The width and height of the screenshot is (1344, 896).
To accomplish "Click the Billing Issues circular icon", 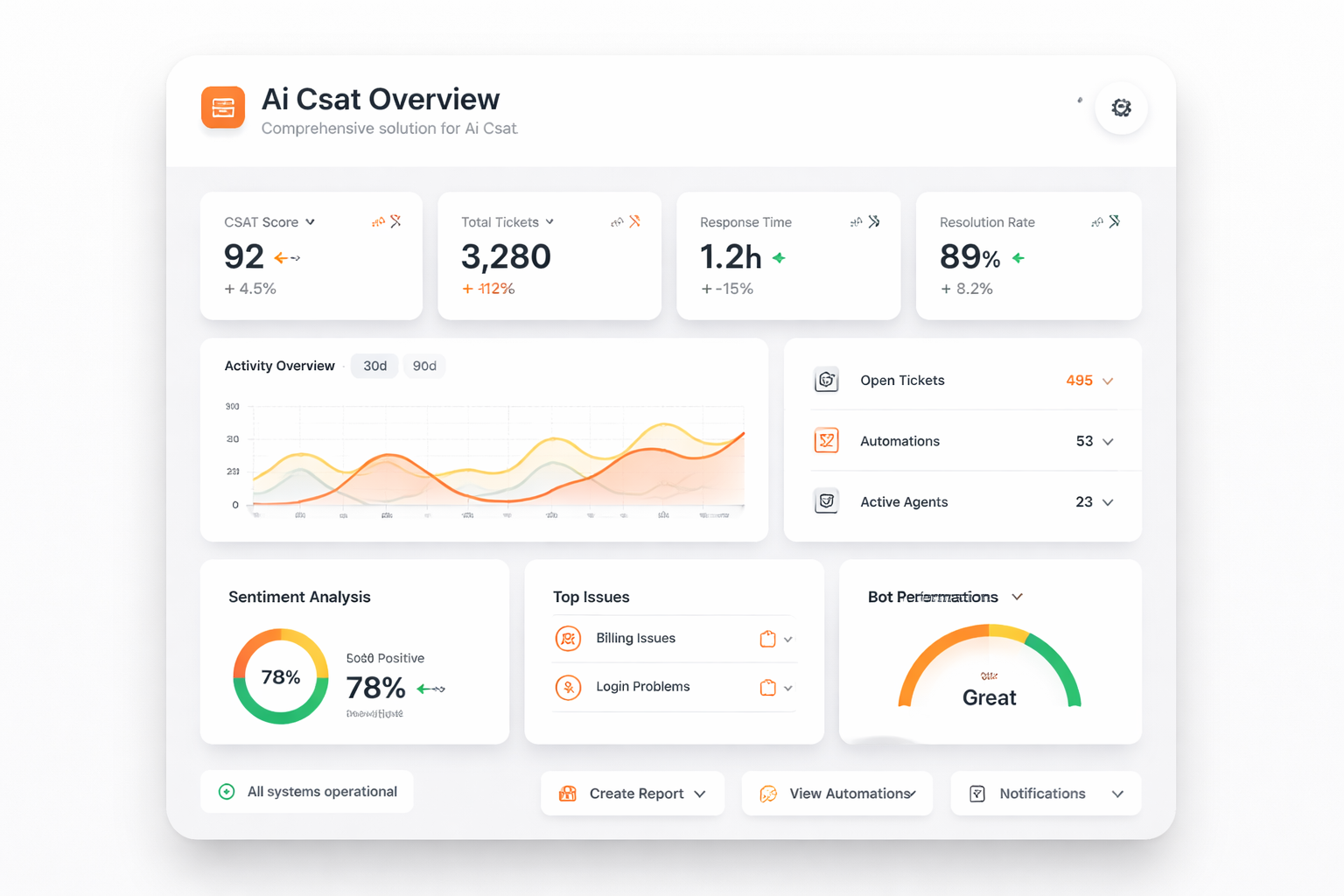I will coord(568,639).
